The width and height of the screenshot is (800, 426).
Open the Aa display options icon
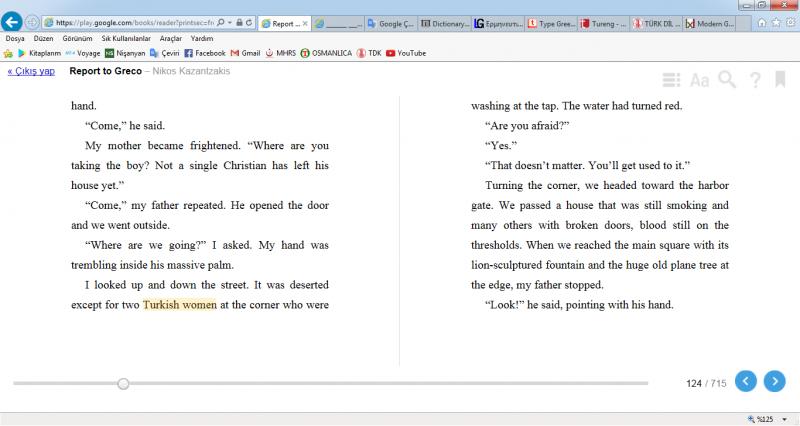tap(699, 80)
